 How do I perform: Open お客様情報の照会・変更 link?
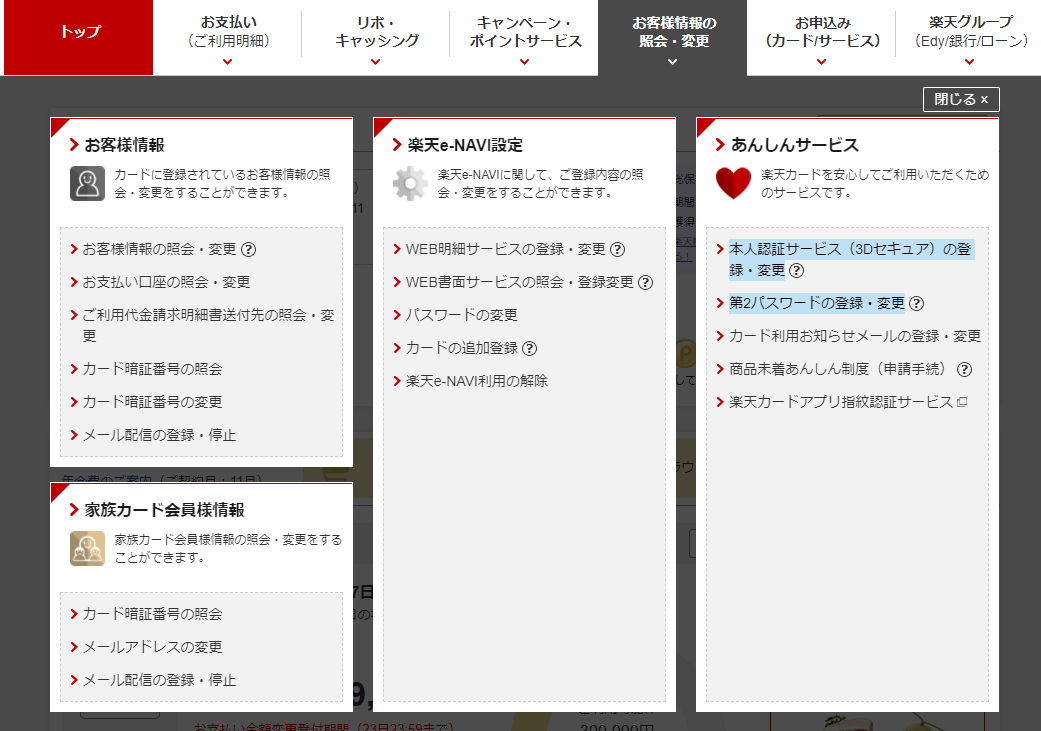[159, 250]
